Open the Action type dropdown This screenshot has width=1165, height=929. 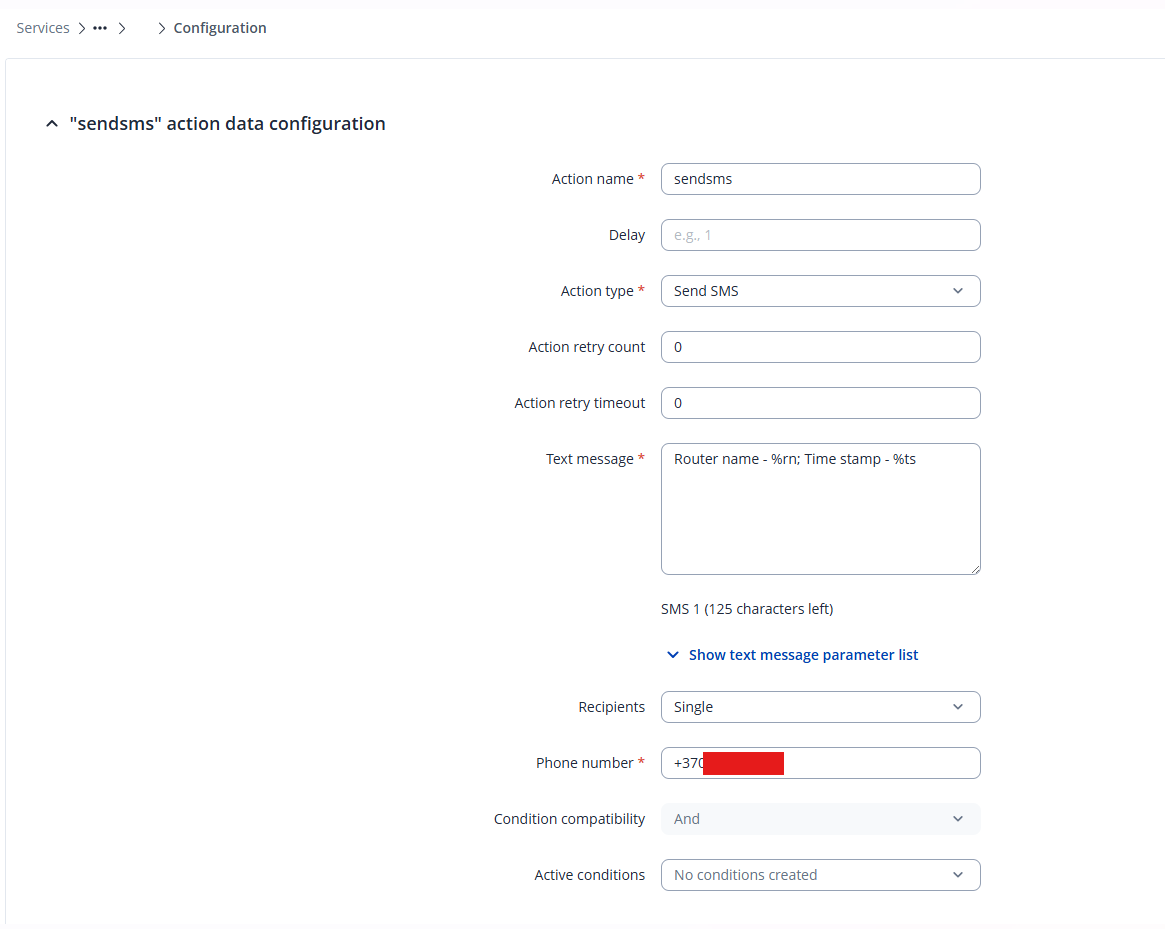(820, 291)
